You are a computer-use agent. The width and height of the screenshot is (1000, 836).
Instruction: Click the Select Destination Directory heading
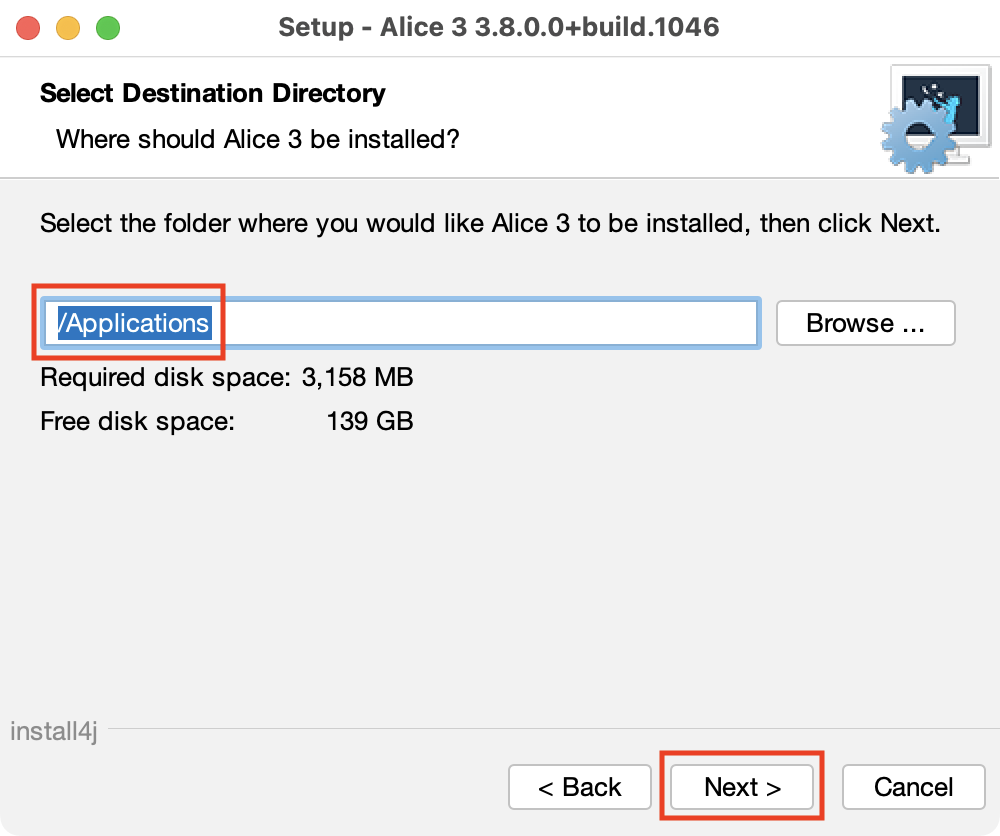(212, 93)
